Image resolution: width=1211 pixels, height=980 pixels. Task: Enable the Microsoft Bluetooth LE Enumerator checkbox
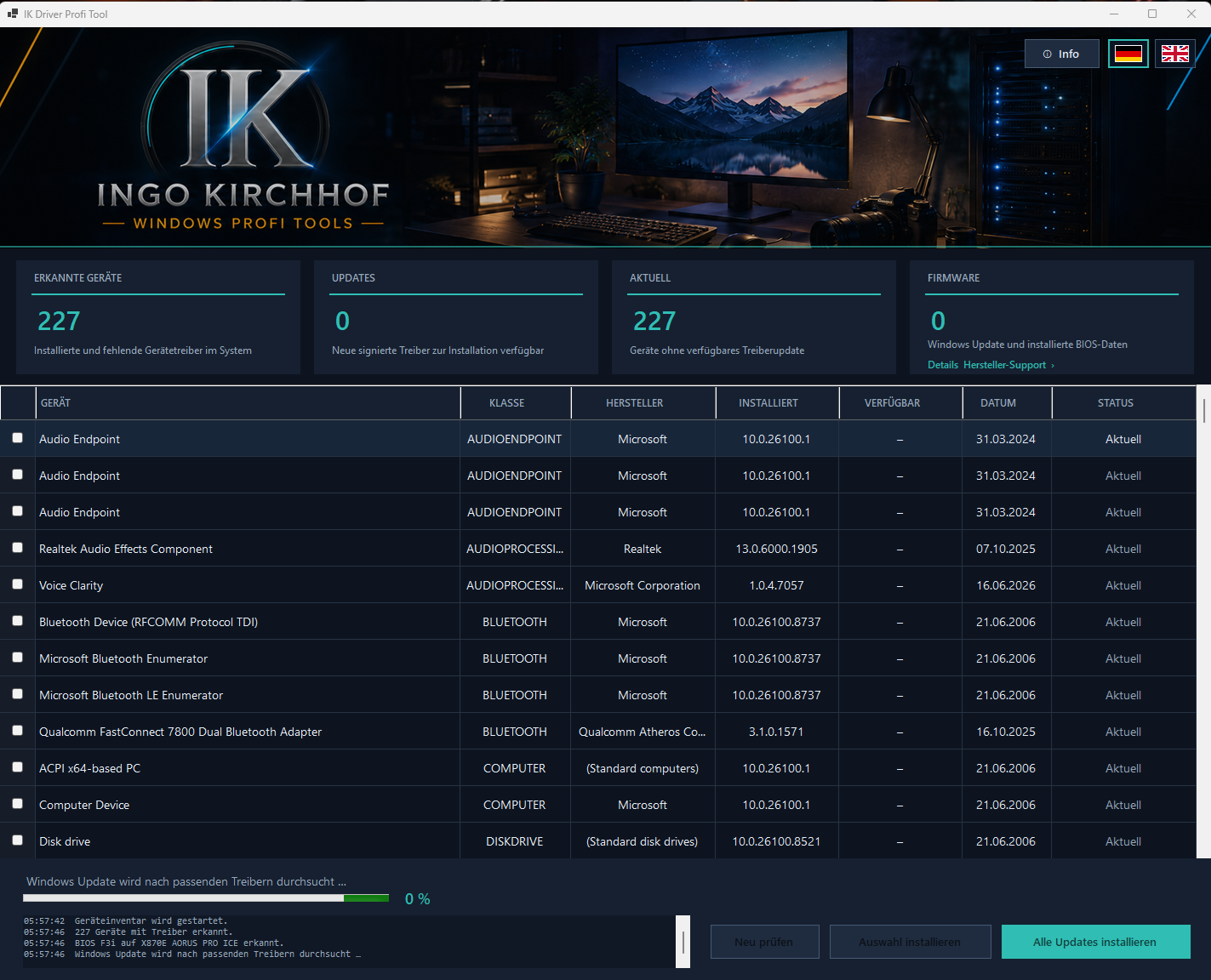click(x=17, y=694)
